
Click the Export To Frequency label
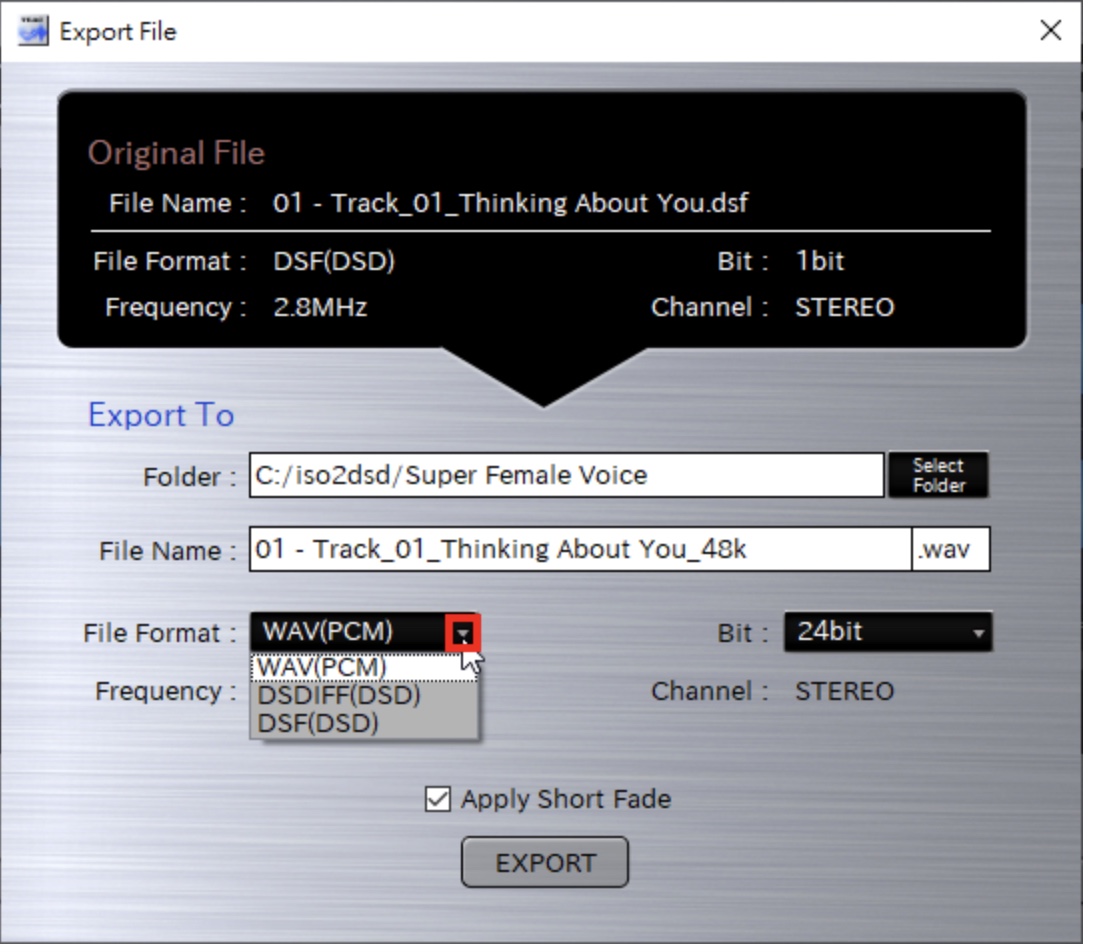pyautogui.click(x=165, y=692)
